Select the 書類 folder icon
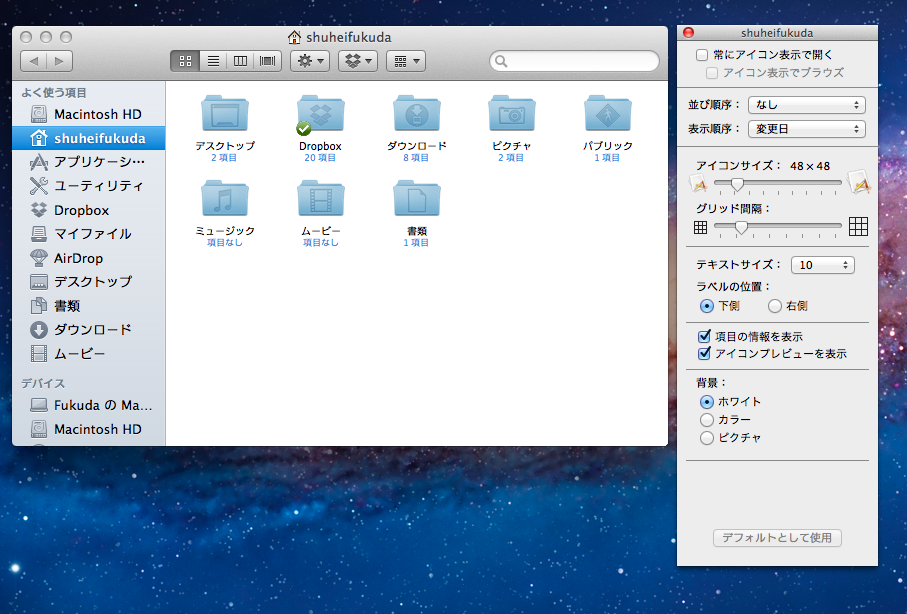The image size is (907, 614). pyautogui.click(x=416, y=198)
